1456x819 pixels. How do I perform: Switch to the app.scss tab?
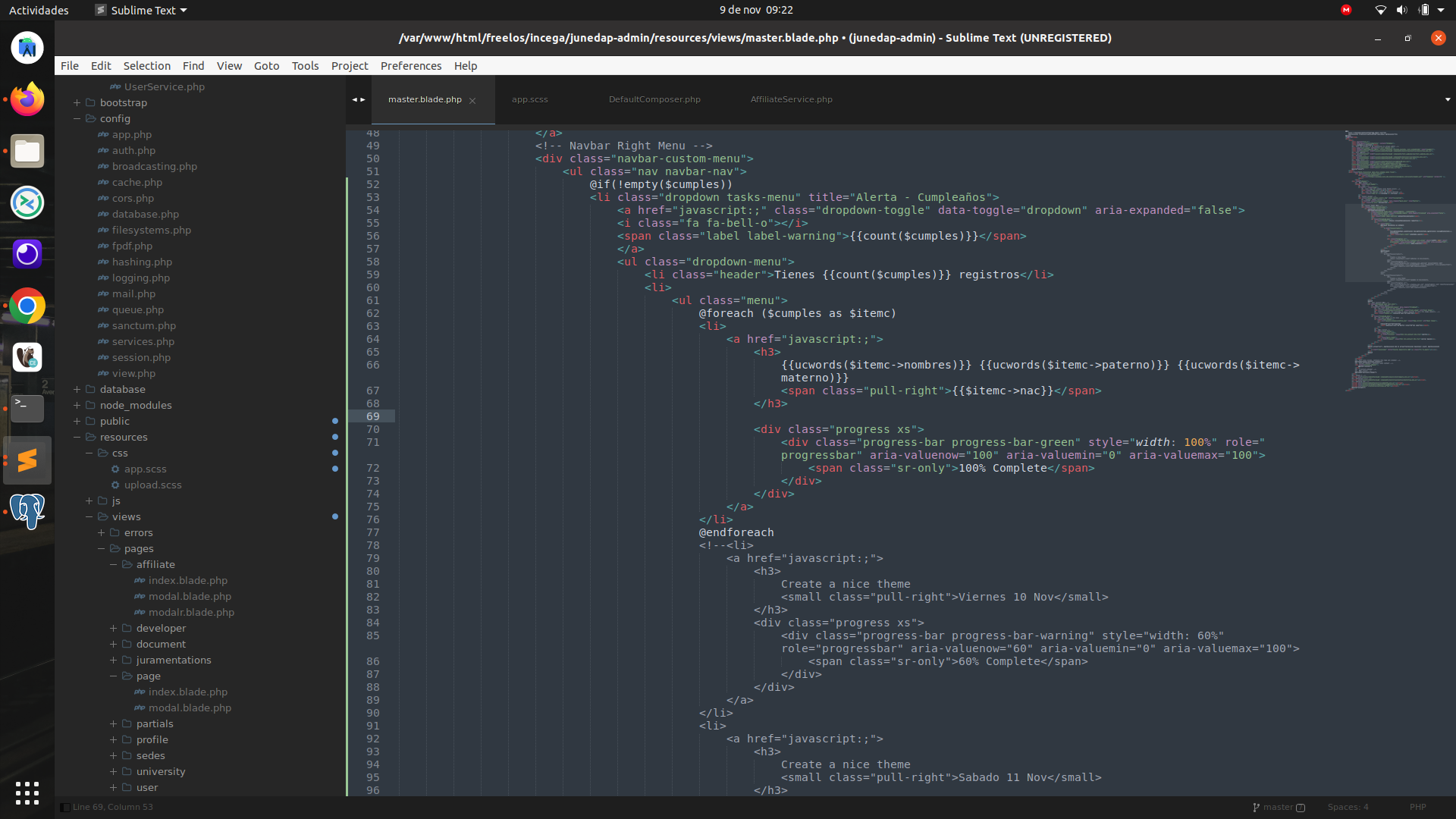pos(529,99)
